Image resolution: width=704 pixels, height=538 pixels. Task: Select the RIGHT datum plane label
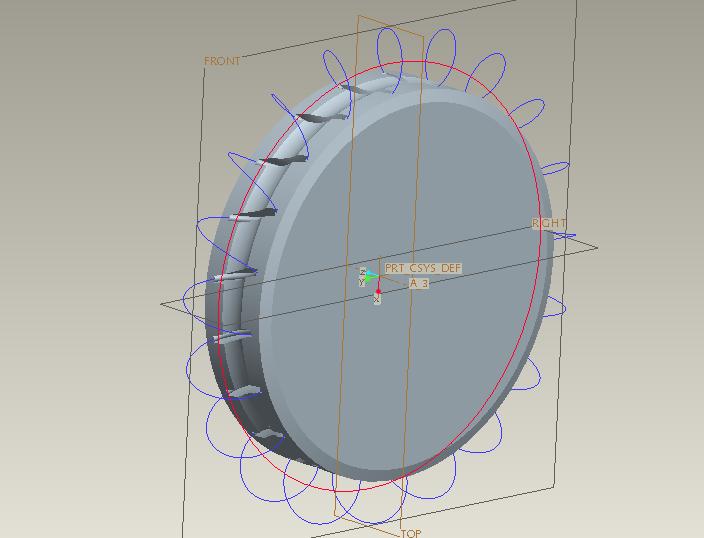point(549,223)
